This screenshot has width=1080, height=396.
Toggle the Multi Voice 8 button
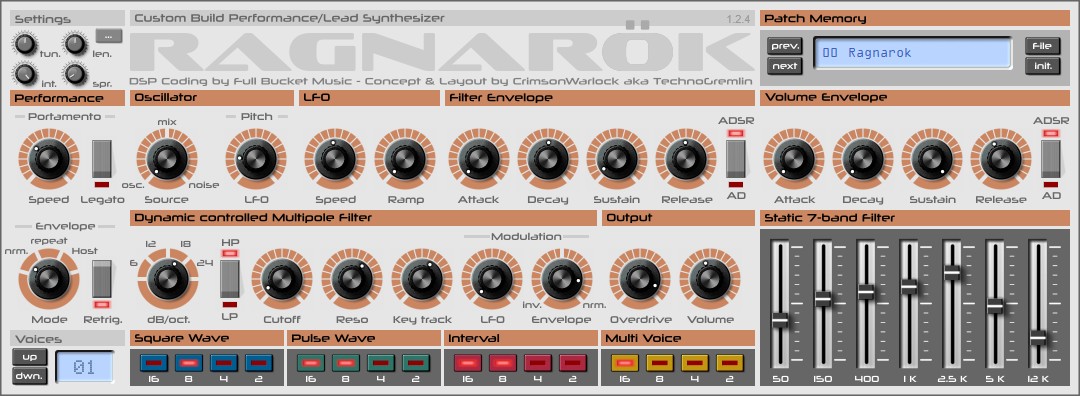point(660,363)
